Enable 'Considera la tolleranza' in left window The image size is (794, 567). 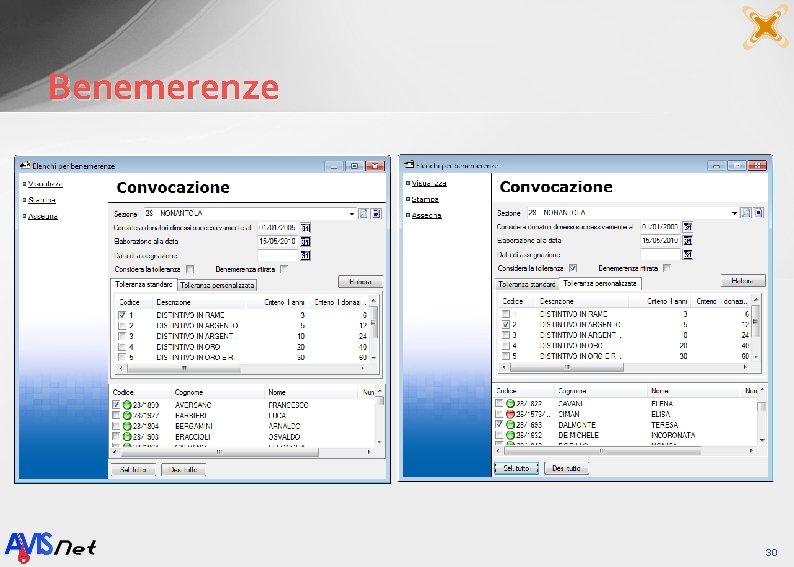click(190, 269)
